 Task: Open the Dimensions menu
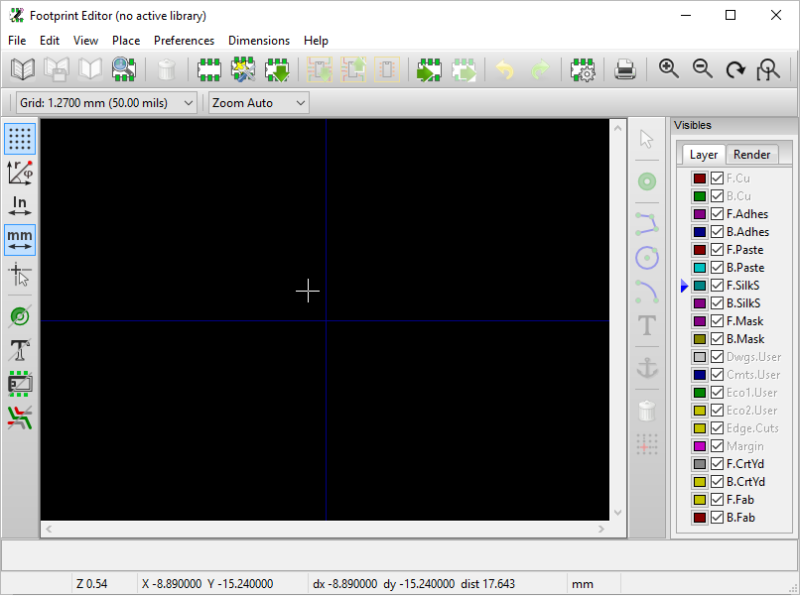coord(259,41)
